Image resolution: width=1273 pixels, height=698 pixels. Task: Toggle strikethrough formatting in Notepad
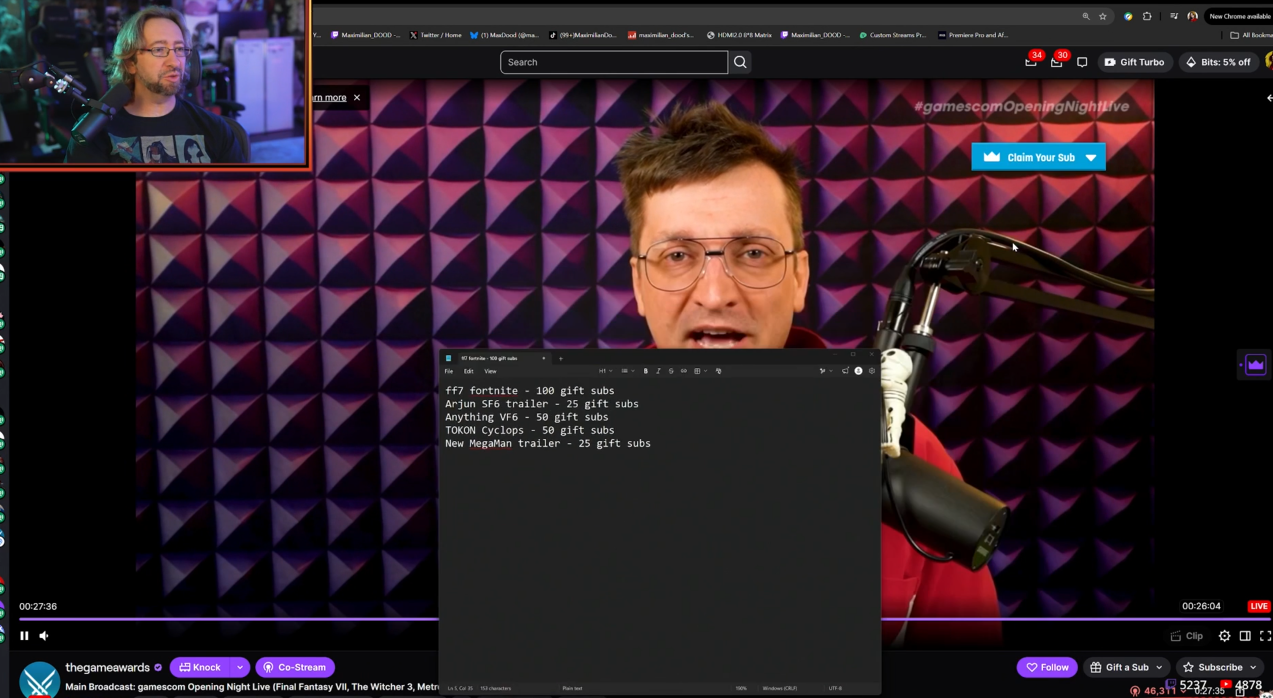[671, 371]
